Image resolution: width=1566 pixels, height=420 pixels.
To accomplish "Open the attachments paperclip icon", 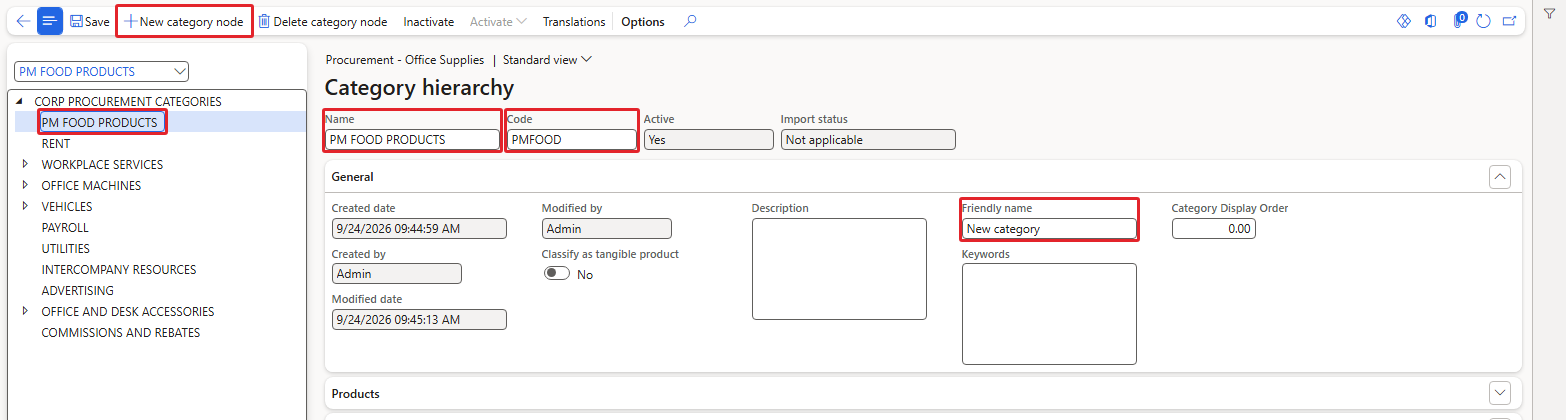I will click(1460, 21).
